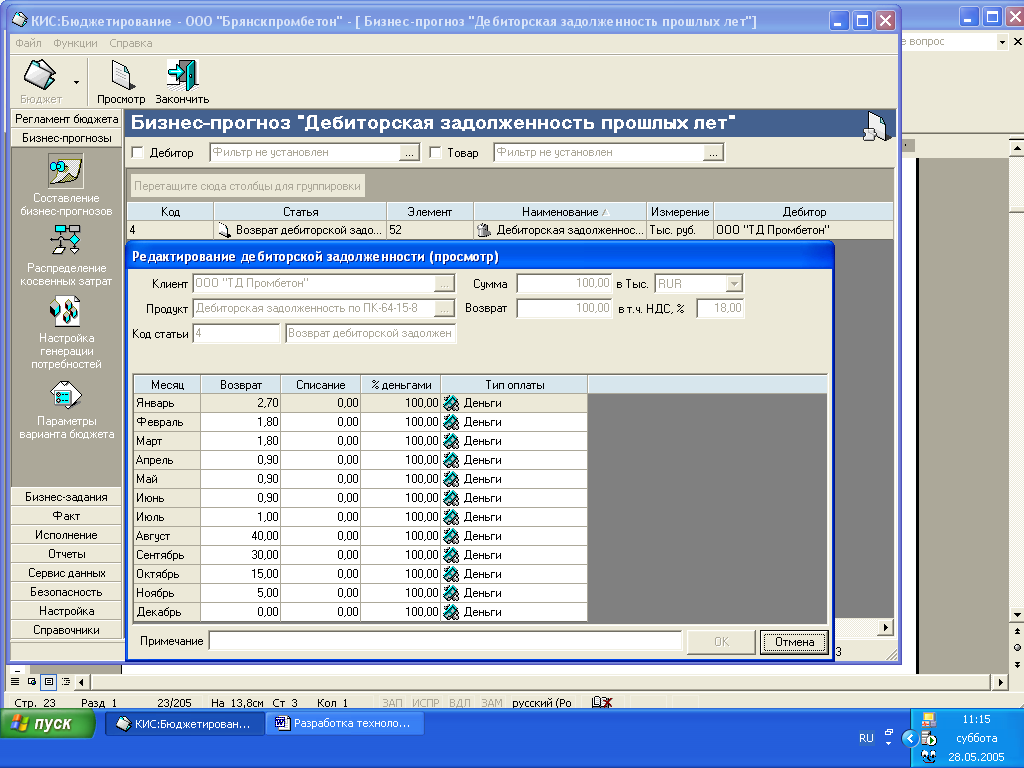Open the Справка menu

(130, 43)
